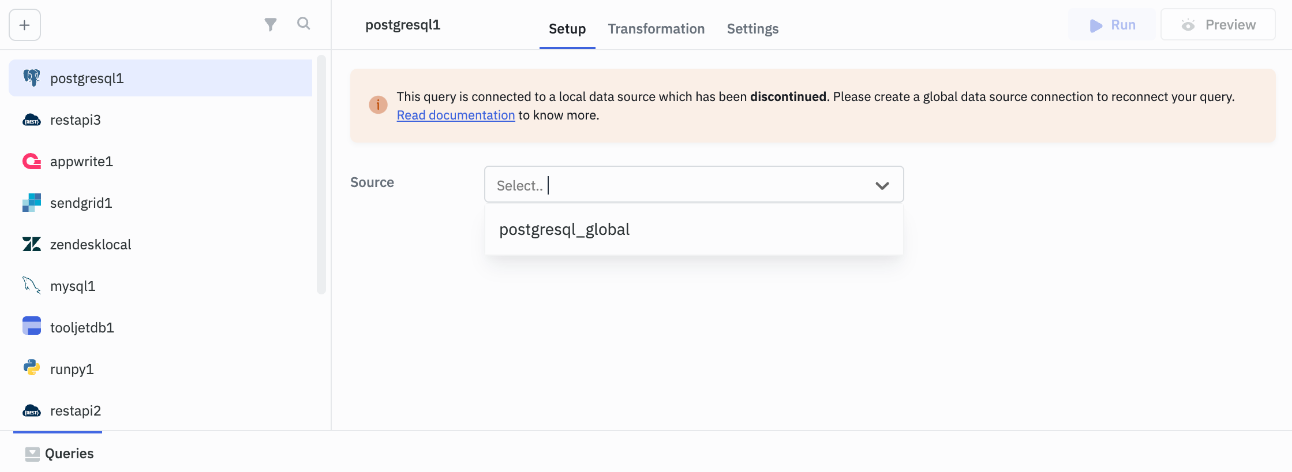The height and width of the screenshot is (472, 1292).
Task: Click the PostgreSQL elephant icon for postgresql1
Action: pos(31,78)
